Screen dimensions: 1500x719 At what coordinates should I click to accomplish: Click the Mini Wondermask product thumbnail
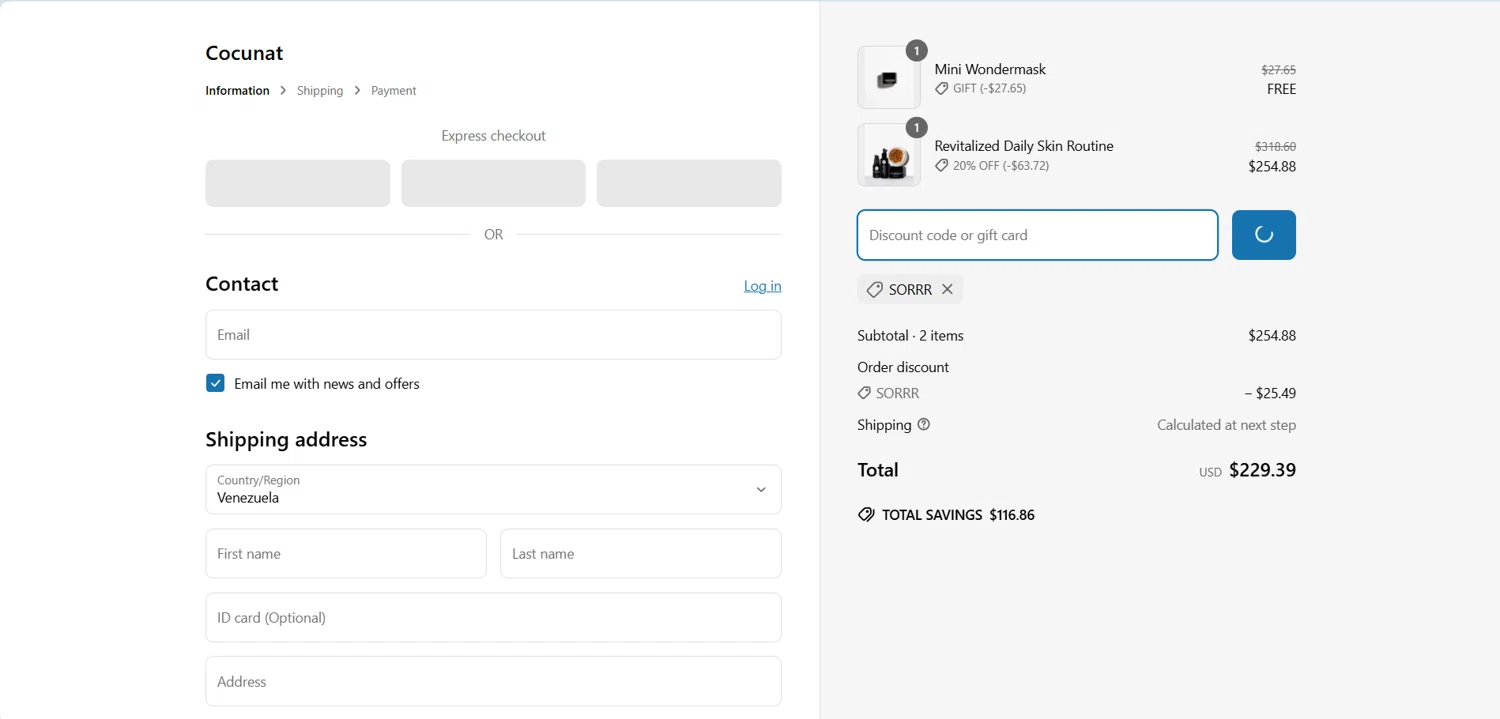click(888, 78)
